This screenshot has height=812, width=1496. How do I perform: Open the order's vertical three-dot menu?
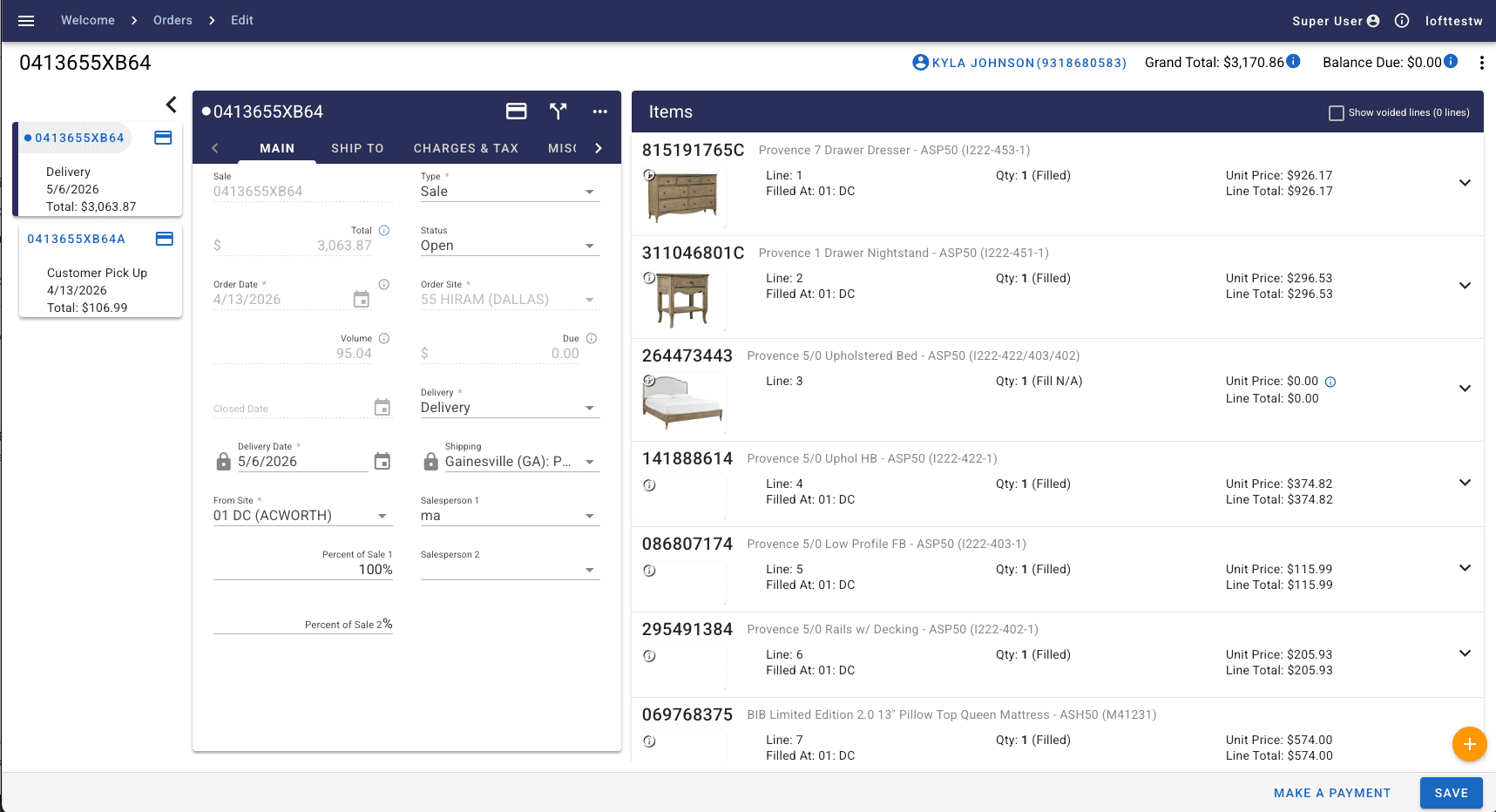(1481, 63)
